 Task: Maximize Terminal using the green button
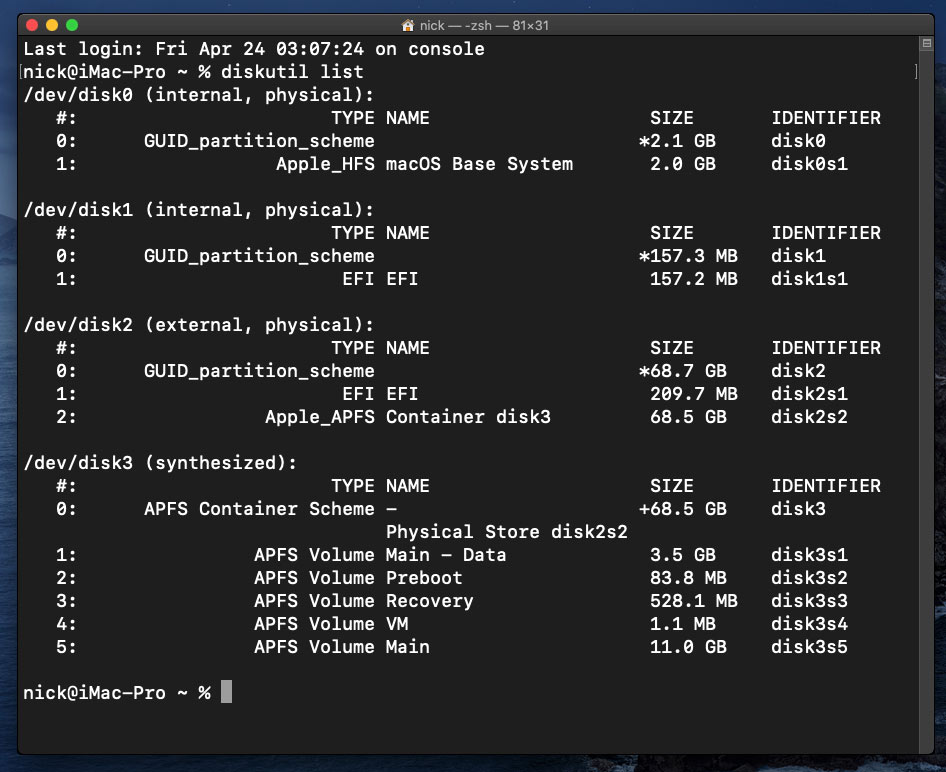coord(72,25)
